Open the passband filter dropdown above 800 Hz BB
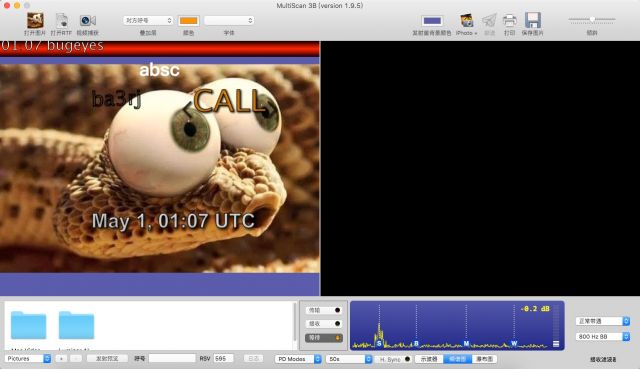This screenshot has width=640, height=369. tap(602, 321)
